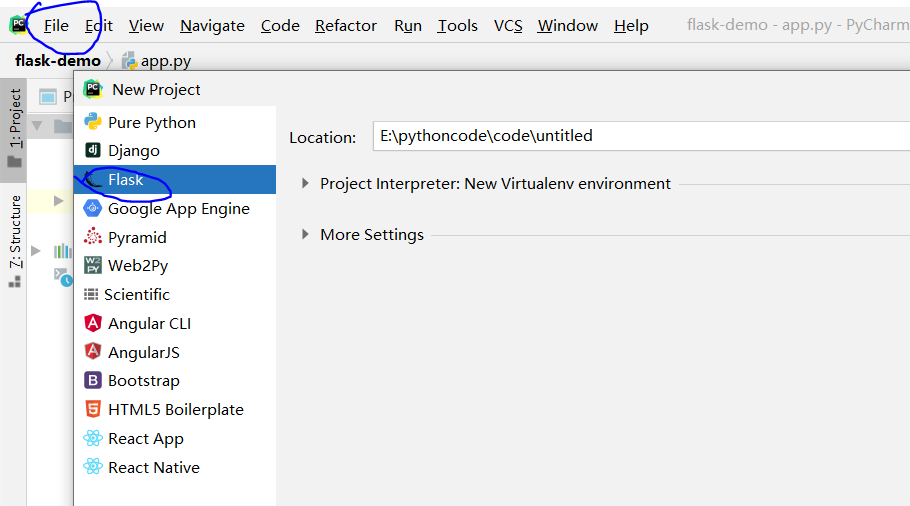
Task: Open the Refactor menu
Action: [x=346, y=26]
